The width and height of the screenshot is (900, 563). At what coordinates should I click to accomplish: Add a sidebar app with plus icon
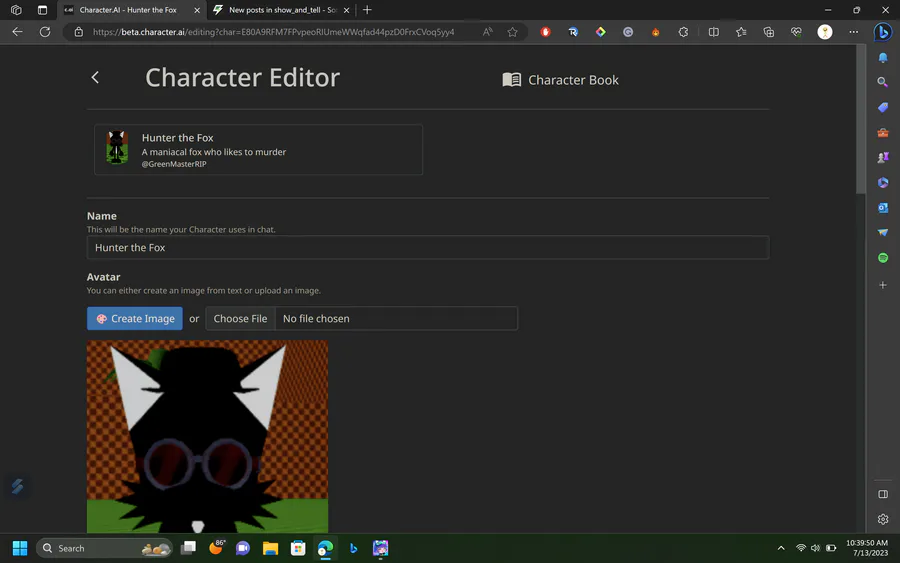(x=883, y=285)
